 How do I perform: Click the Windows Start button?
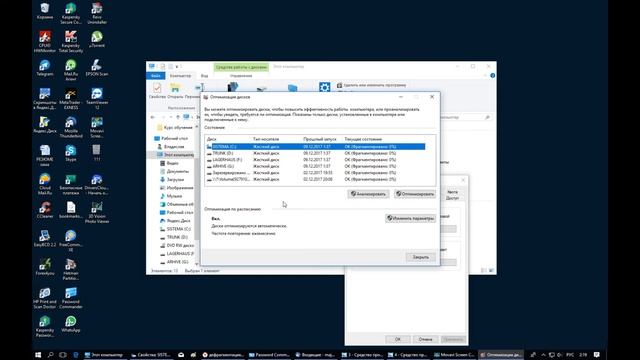click(x=38, y=355)
